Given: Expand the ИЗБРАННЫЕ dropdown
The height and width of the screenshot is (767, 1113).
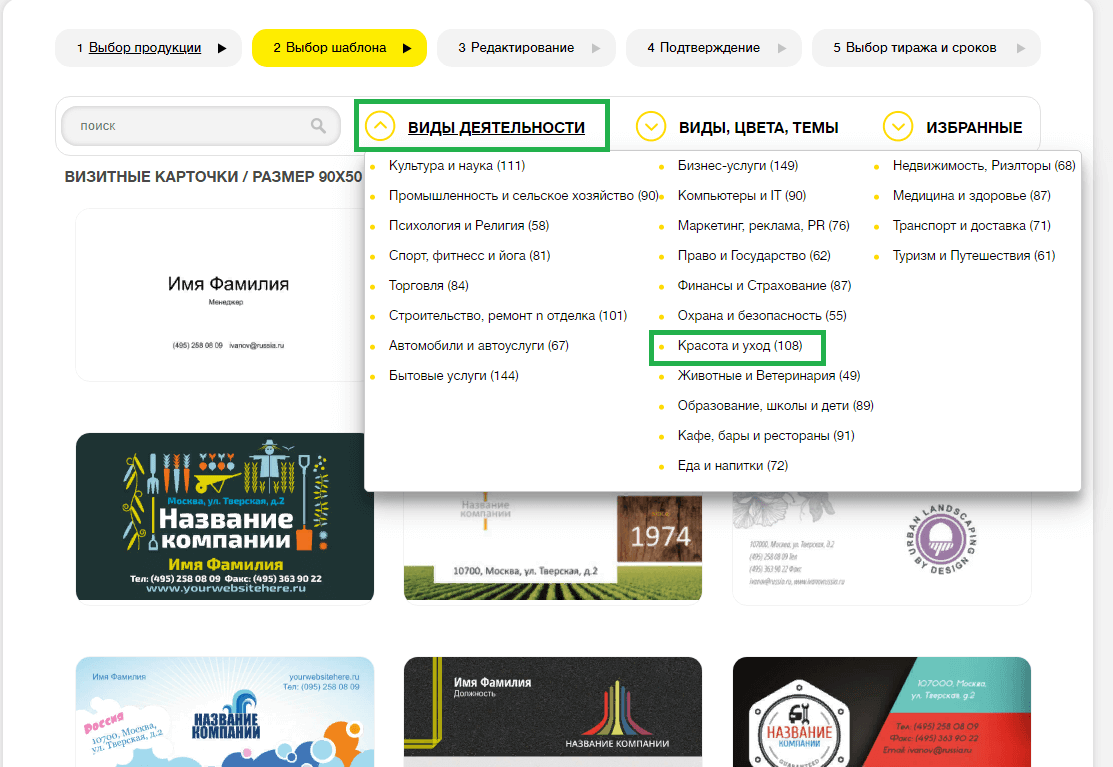Looking at the screenshot, I should (897, 127).
